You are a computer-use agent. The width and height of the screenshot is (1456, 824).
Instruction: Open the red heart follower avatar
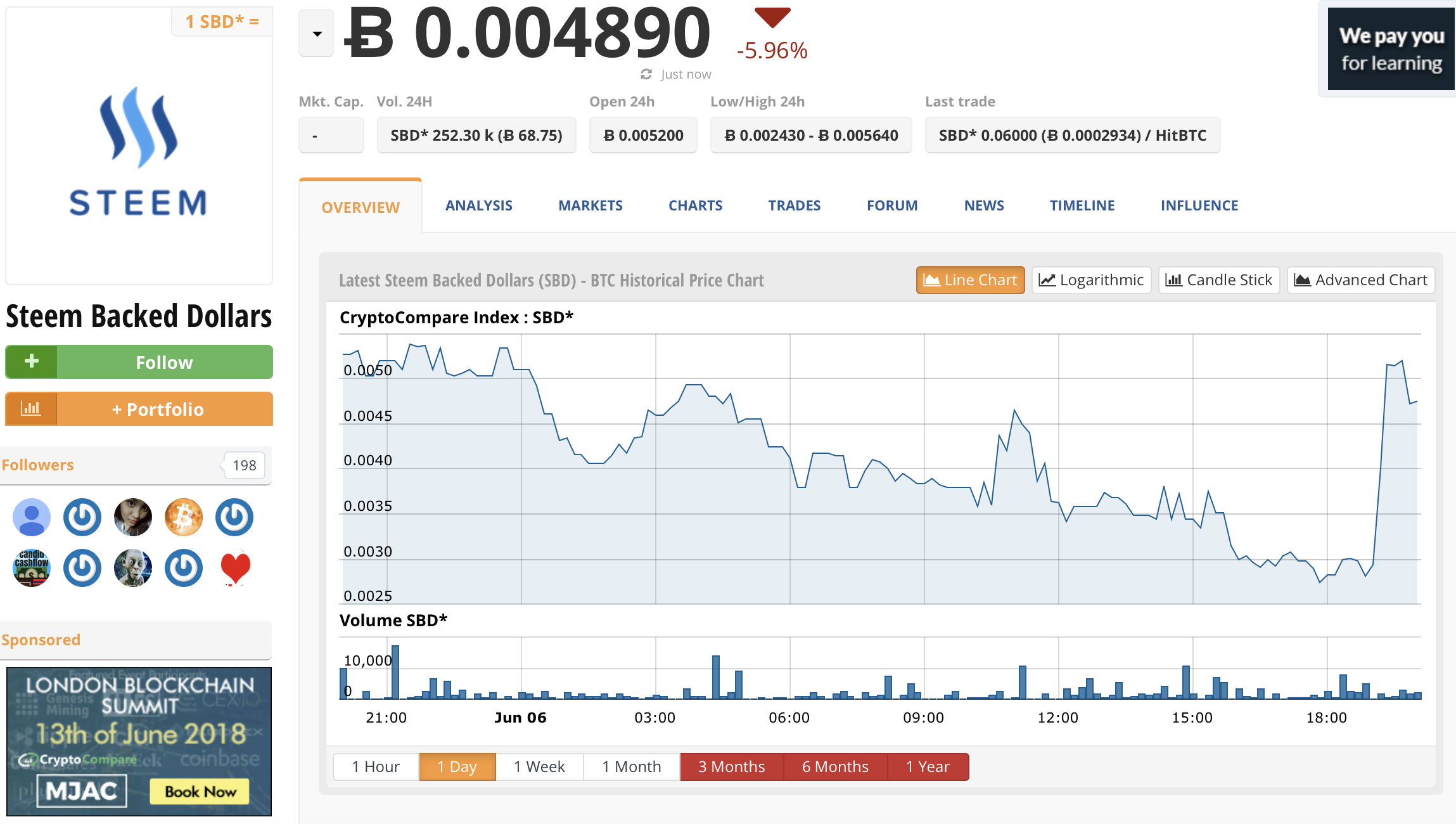click(x=235, y=569)
